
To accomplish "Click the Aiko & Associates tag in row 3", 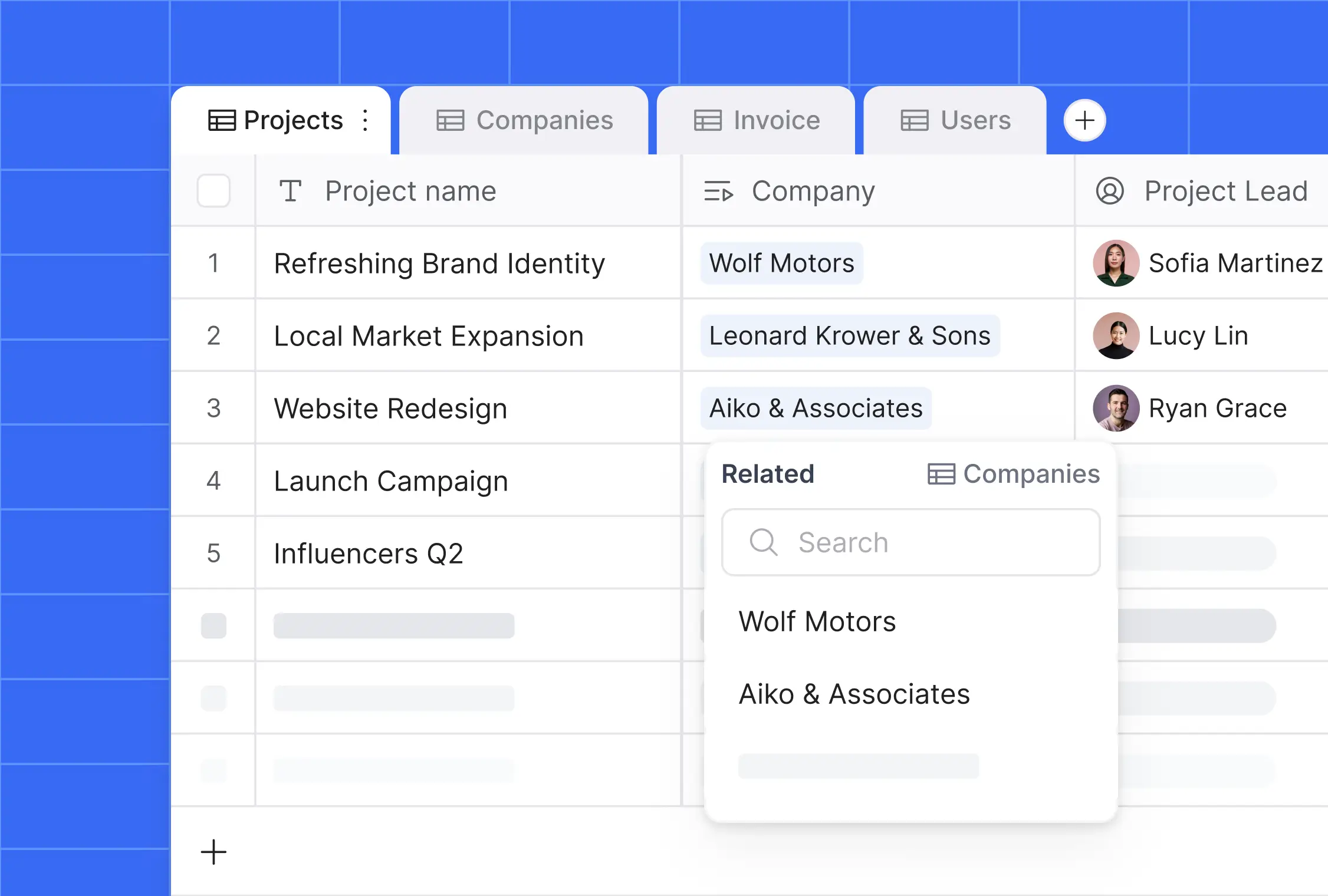I will [x=816, y=408].
